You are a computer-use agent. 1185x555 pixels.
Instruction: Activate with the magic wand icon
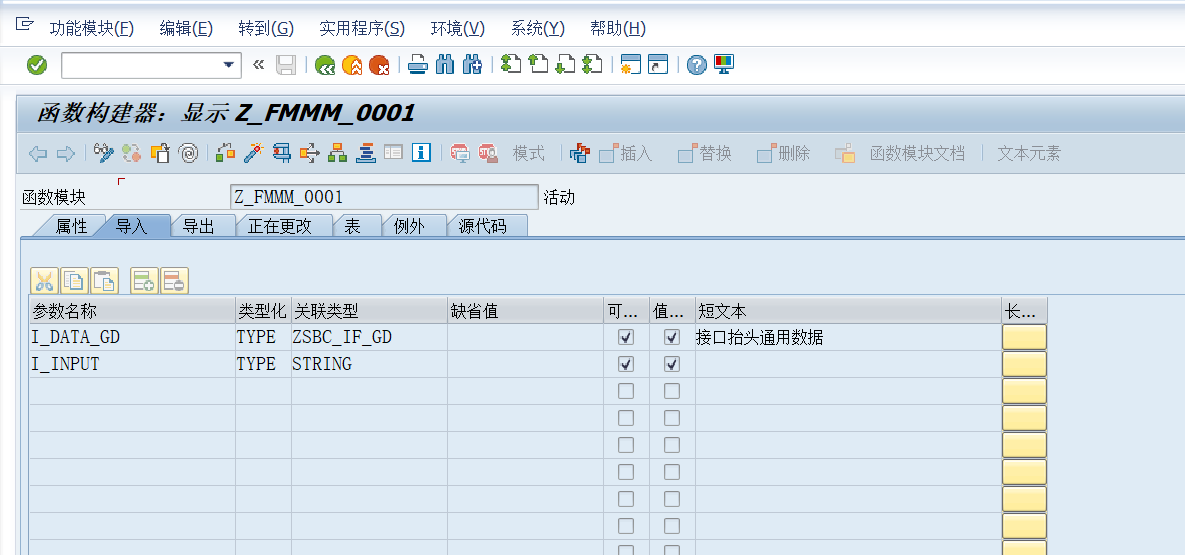point(253,153)
